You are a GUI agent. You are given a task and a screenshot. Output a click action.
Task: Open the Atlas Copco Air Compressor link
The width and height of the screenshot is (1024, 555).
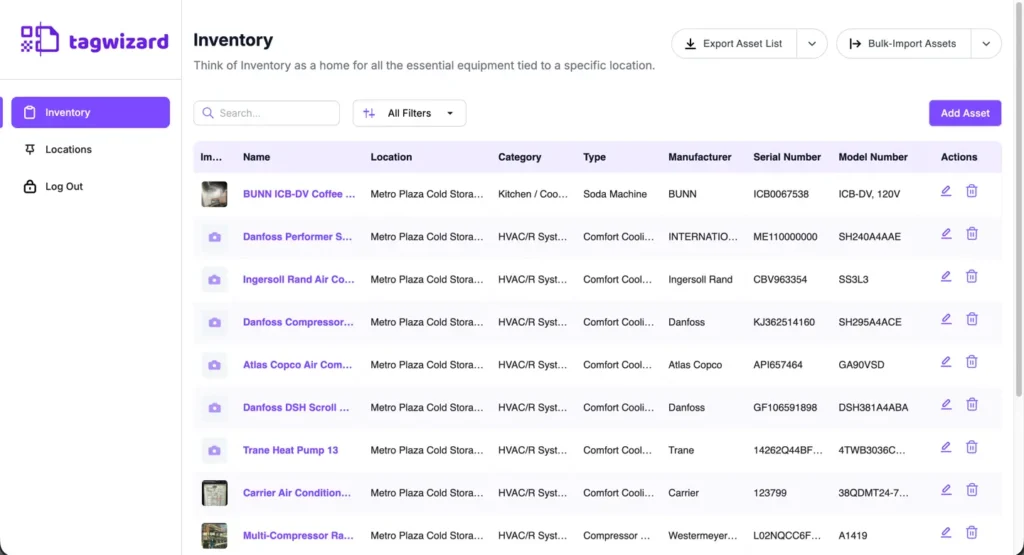[x=297, y=364]
